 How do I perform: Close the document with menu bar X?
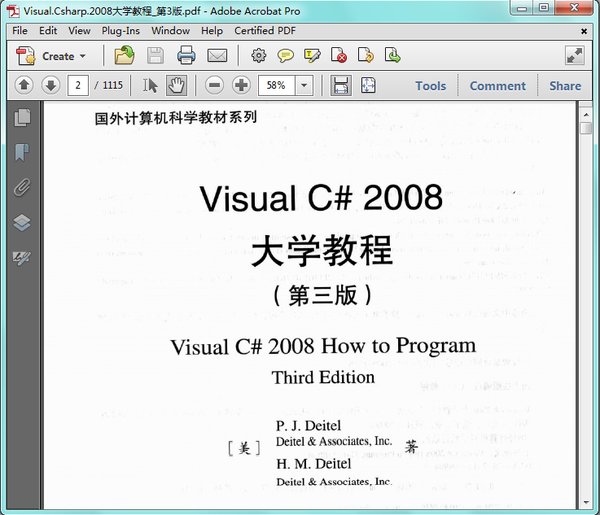click(x=584, y=31)
